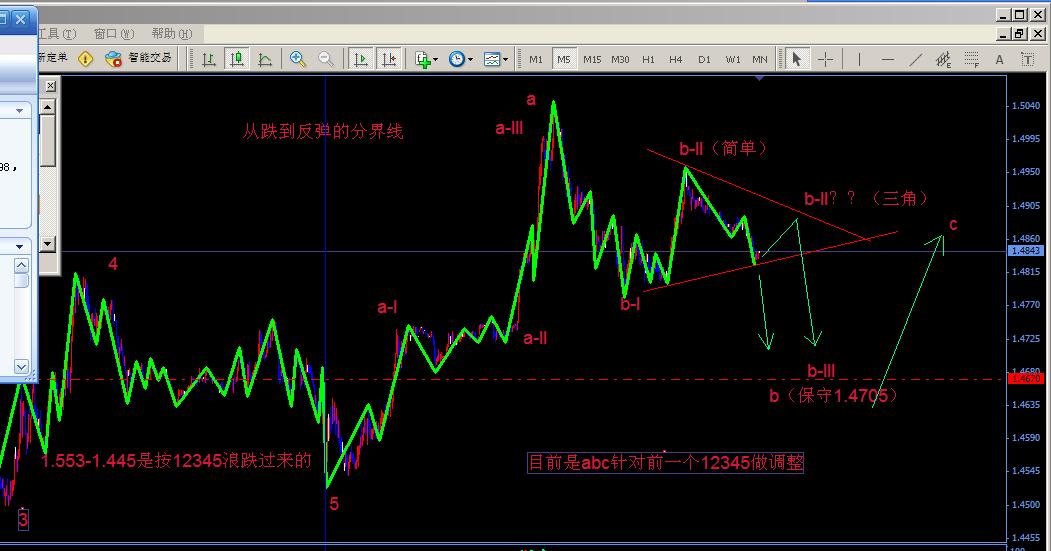Switch chart to bar chart mode
Screen dimensions: 1051x551
[x=209, y=59]
